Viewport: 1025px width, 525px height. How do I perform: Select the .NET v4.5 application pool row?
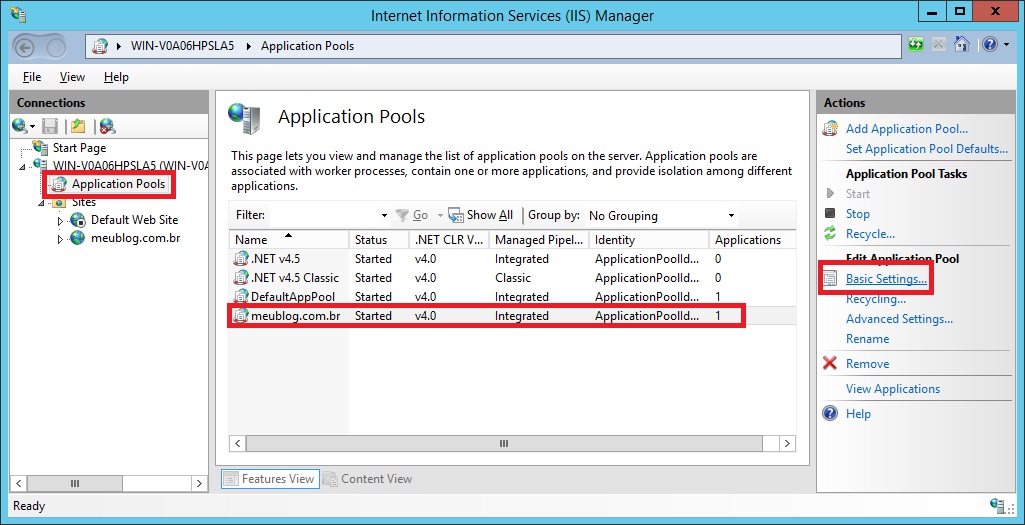coord(512,259)
